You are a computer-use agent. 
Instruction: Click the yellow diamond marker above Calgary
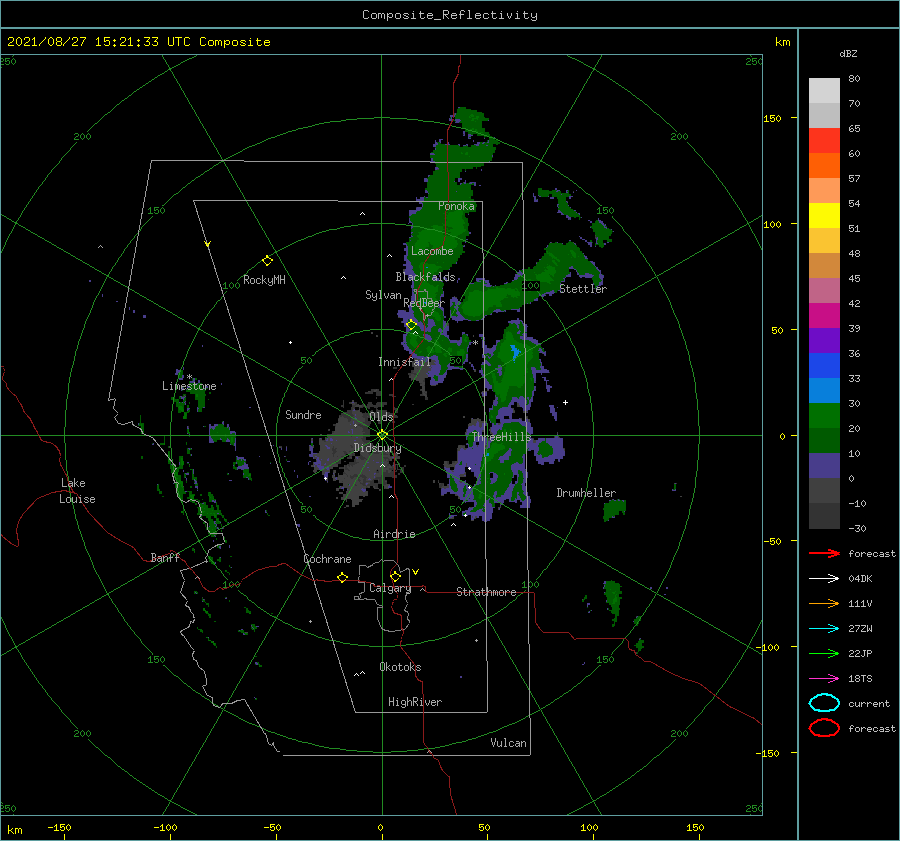click(395, 576)
